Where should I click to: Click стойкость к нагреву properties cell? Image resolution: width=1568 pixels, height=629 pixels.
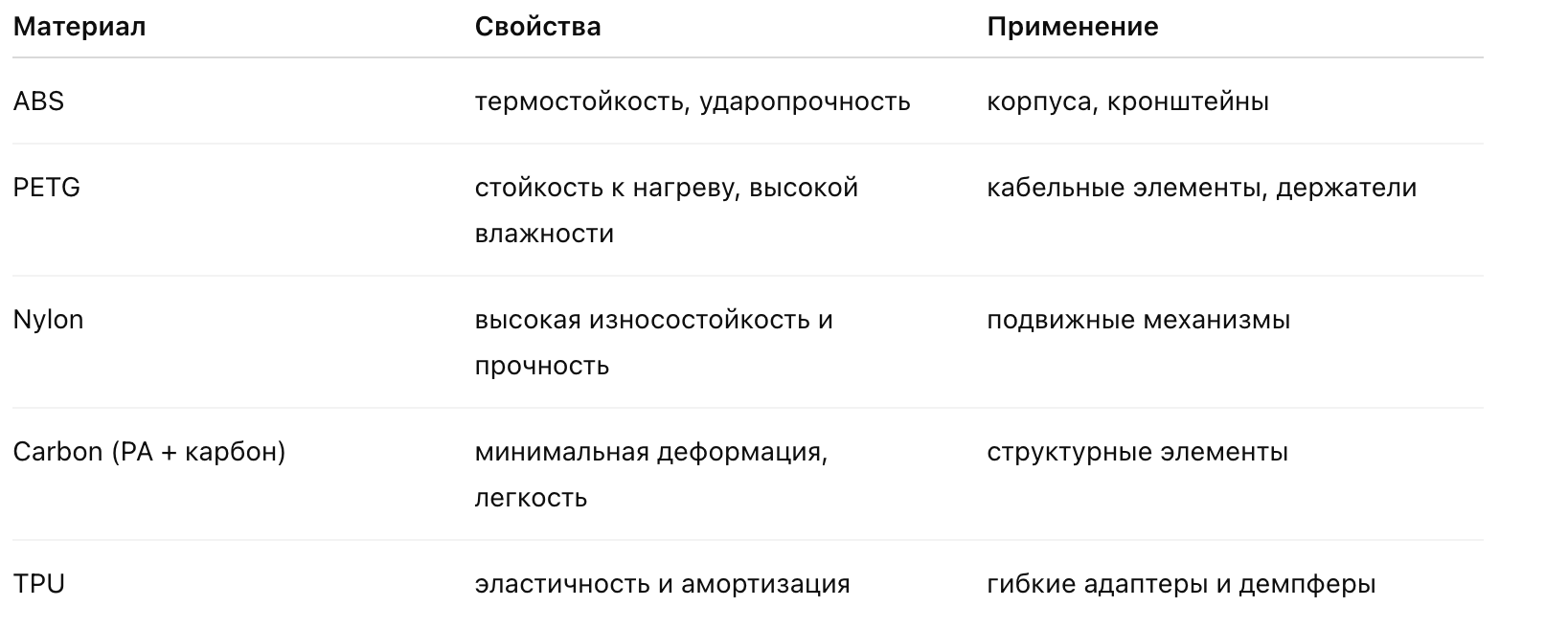666,189
